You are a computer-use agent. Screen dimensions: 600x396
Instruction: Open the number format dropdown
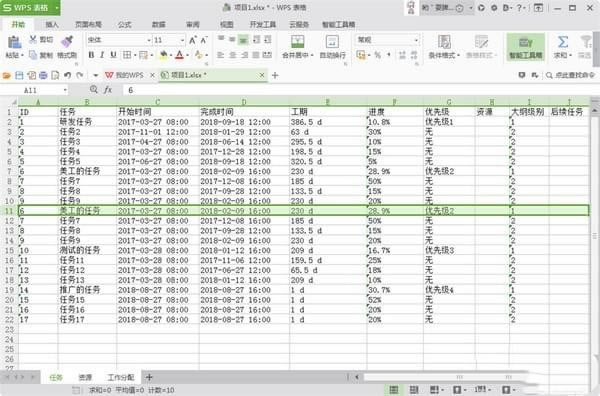(416, 40)
